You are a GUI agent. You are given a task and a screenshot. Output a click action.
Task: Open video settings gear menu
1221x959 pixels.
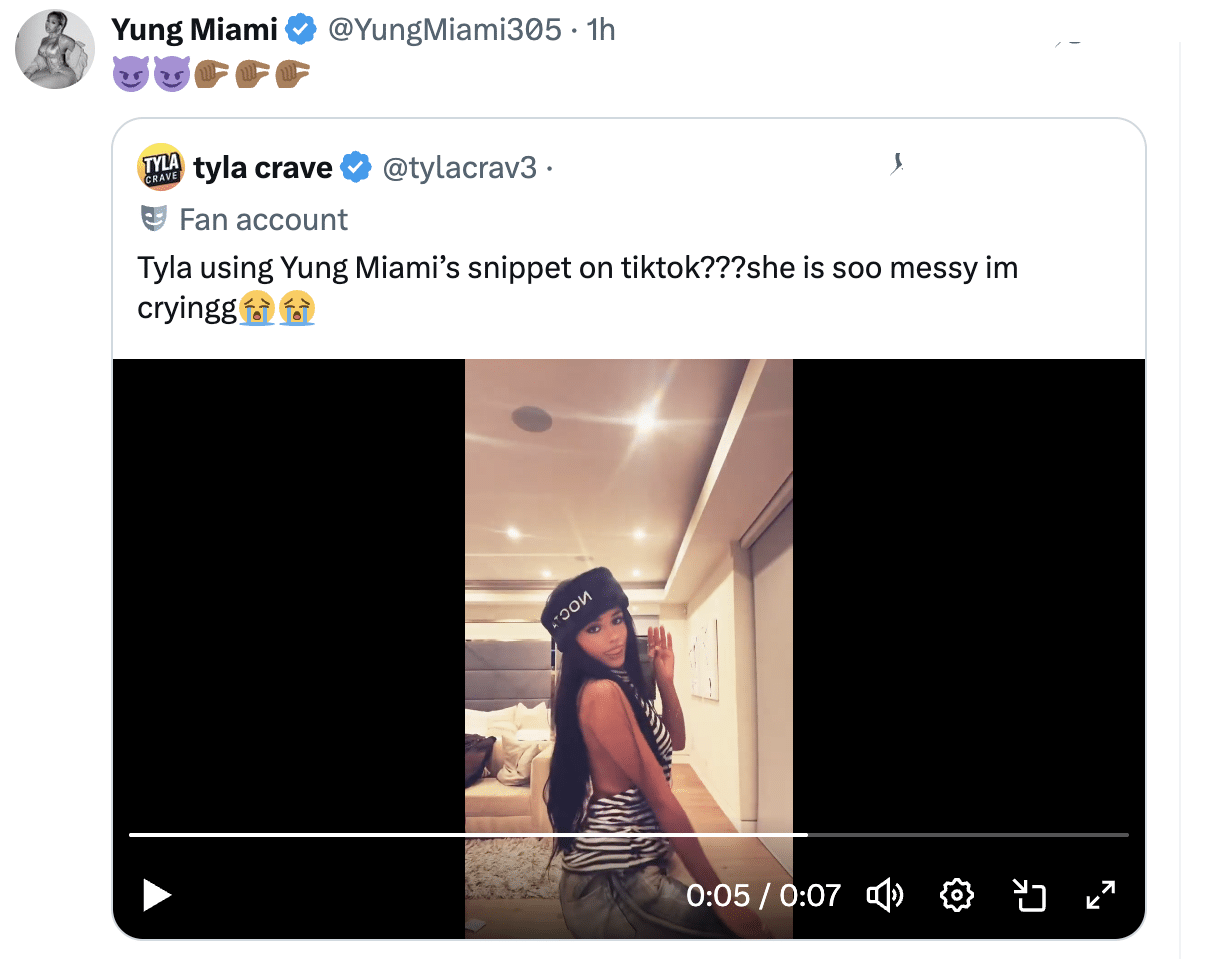click(x=957, y=894)
